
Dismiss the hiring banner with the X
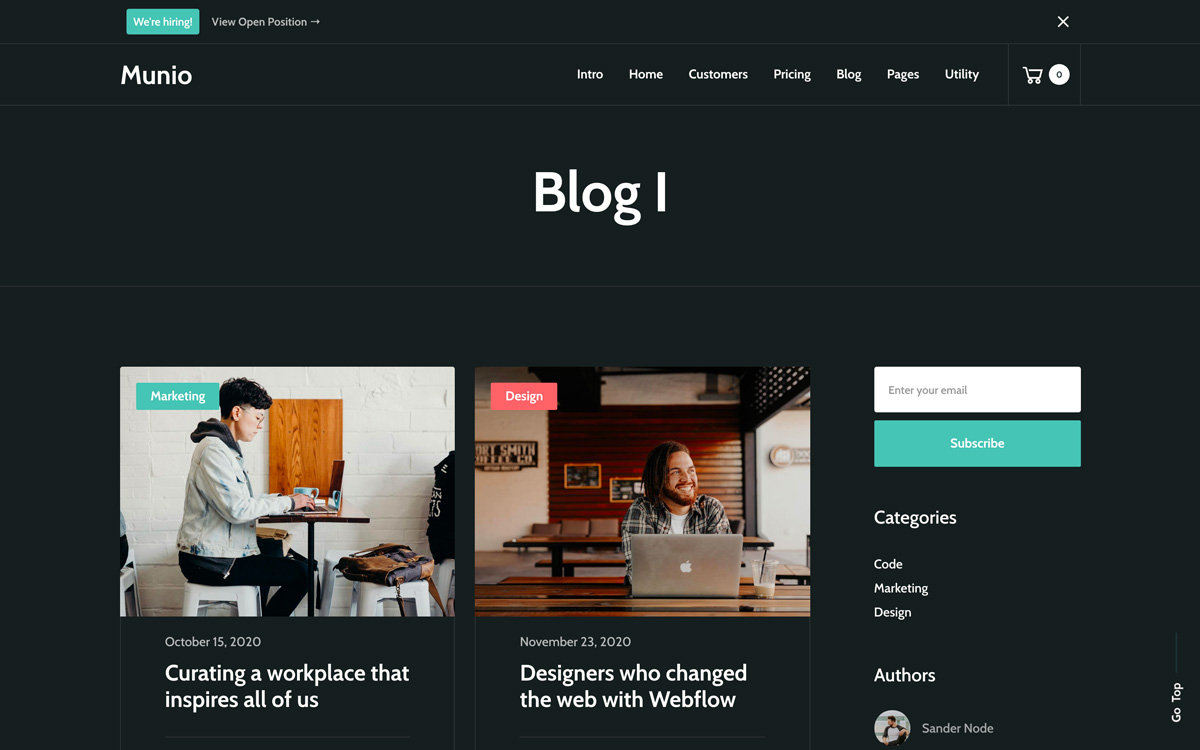pyautogui.click(x=1063, y=22)
